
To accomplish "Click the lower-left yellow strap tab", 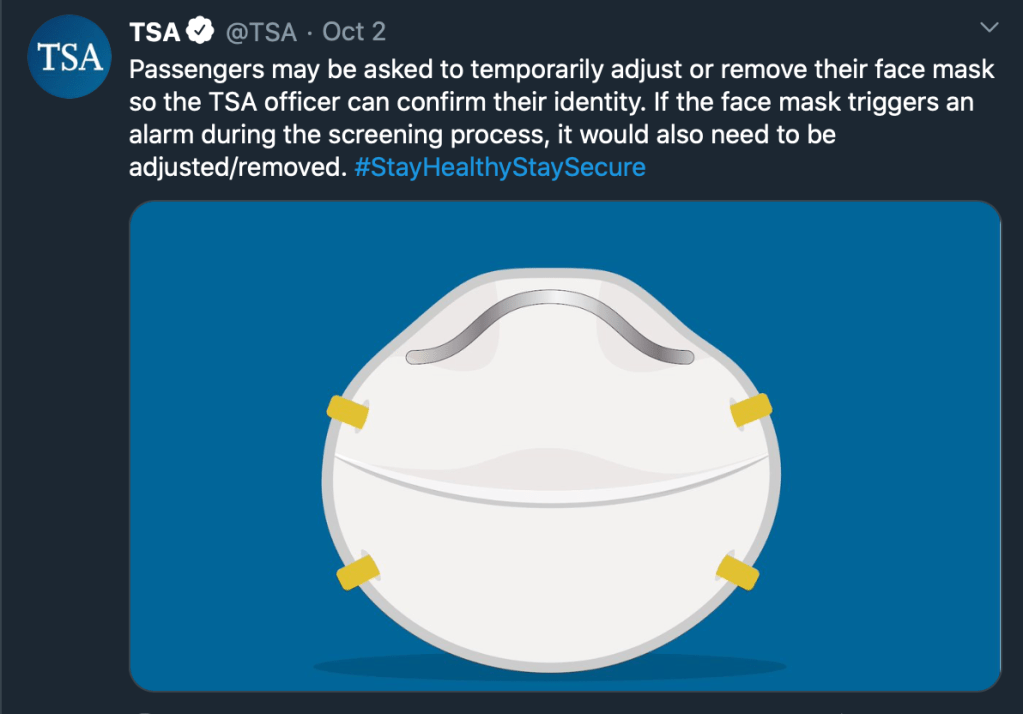I will [358, 572].
